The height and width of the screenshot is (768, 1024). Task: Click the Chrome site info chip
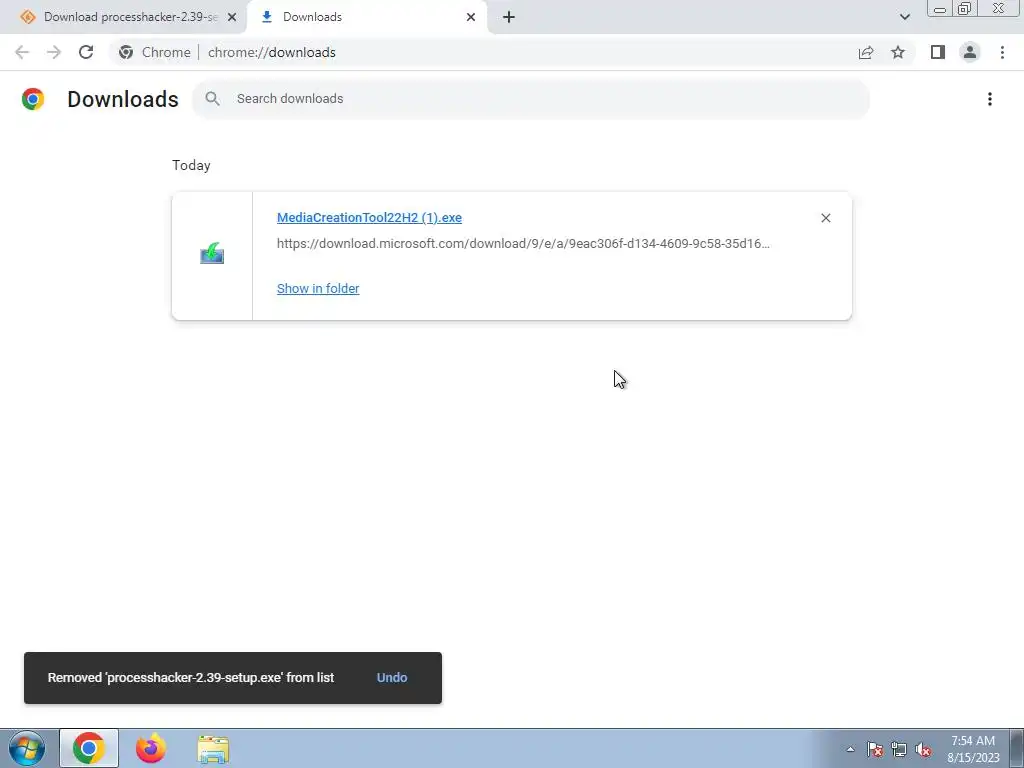155,52
